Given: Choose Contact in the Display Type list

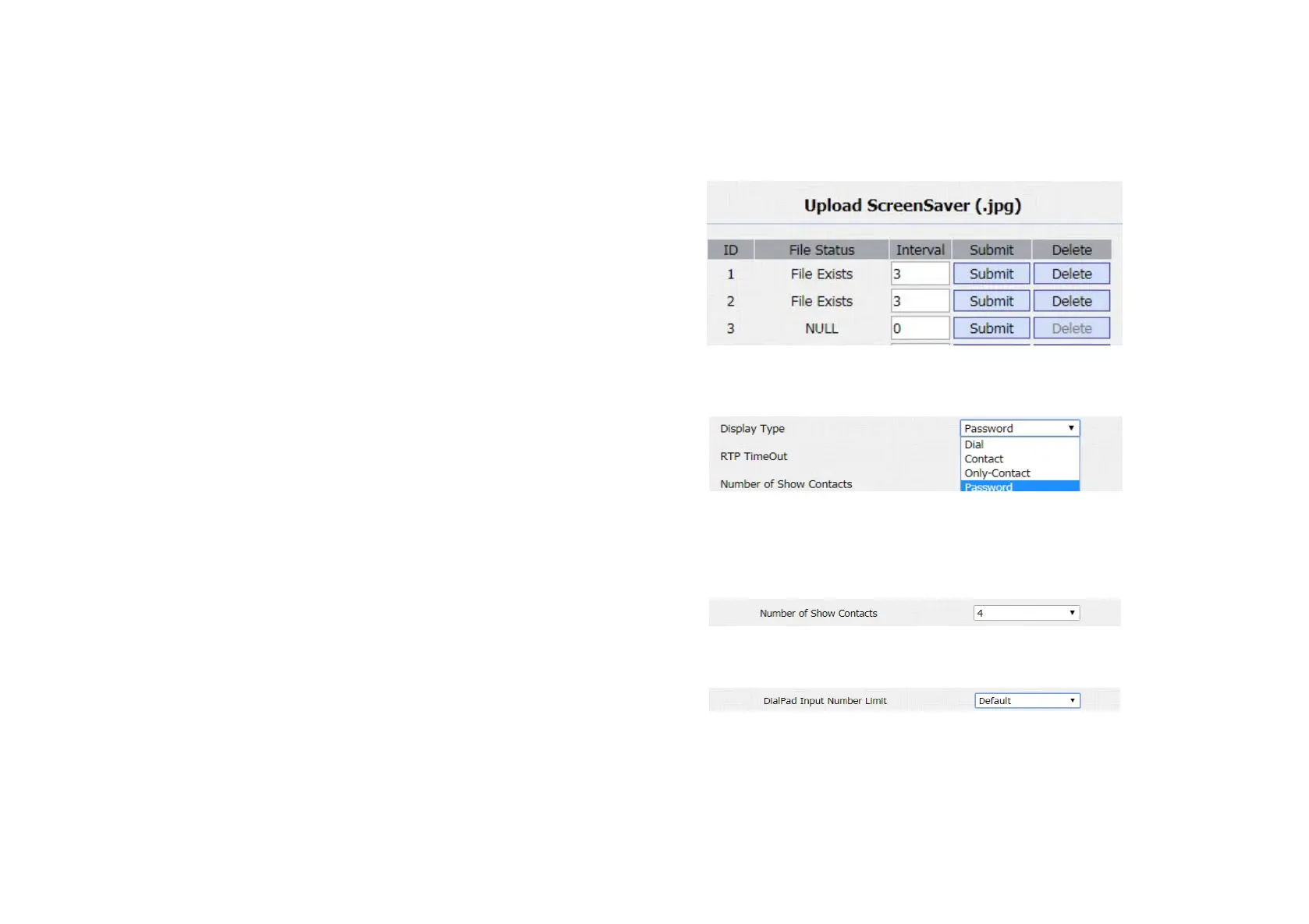Looking at the screenshot, I should (x=1020, y=458).
